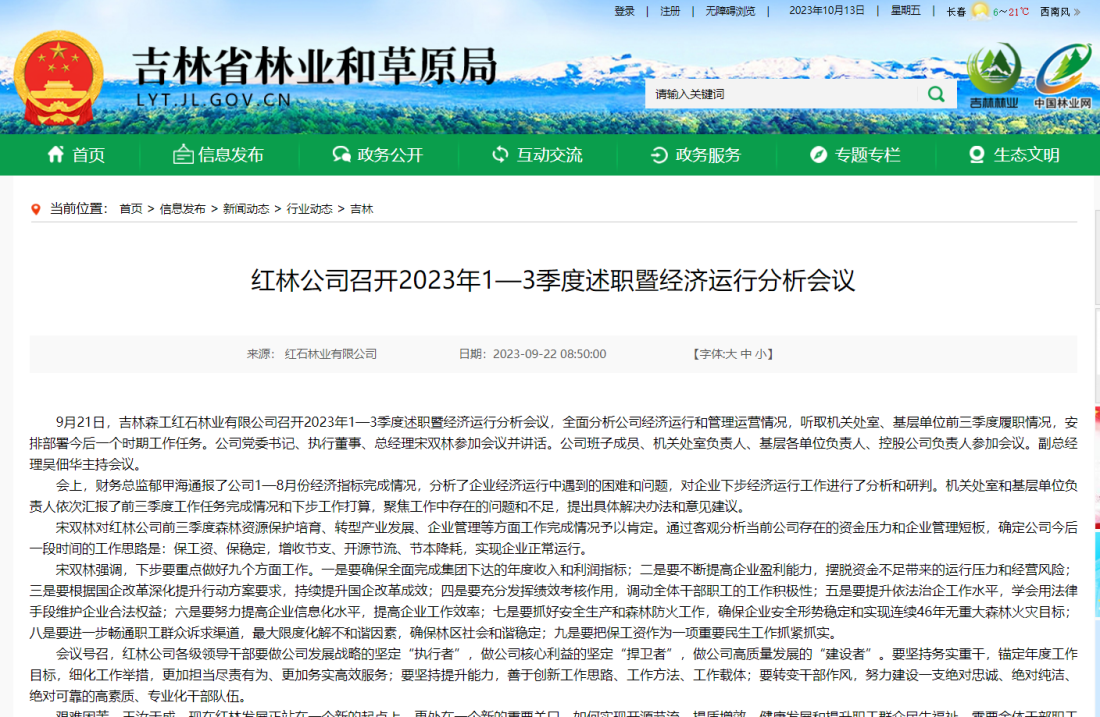Click the search magnifier icon
This screenshot has height=717, width=1100.
(x=935, y=94)
